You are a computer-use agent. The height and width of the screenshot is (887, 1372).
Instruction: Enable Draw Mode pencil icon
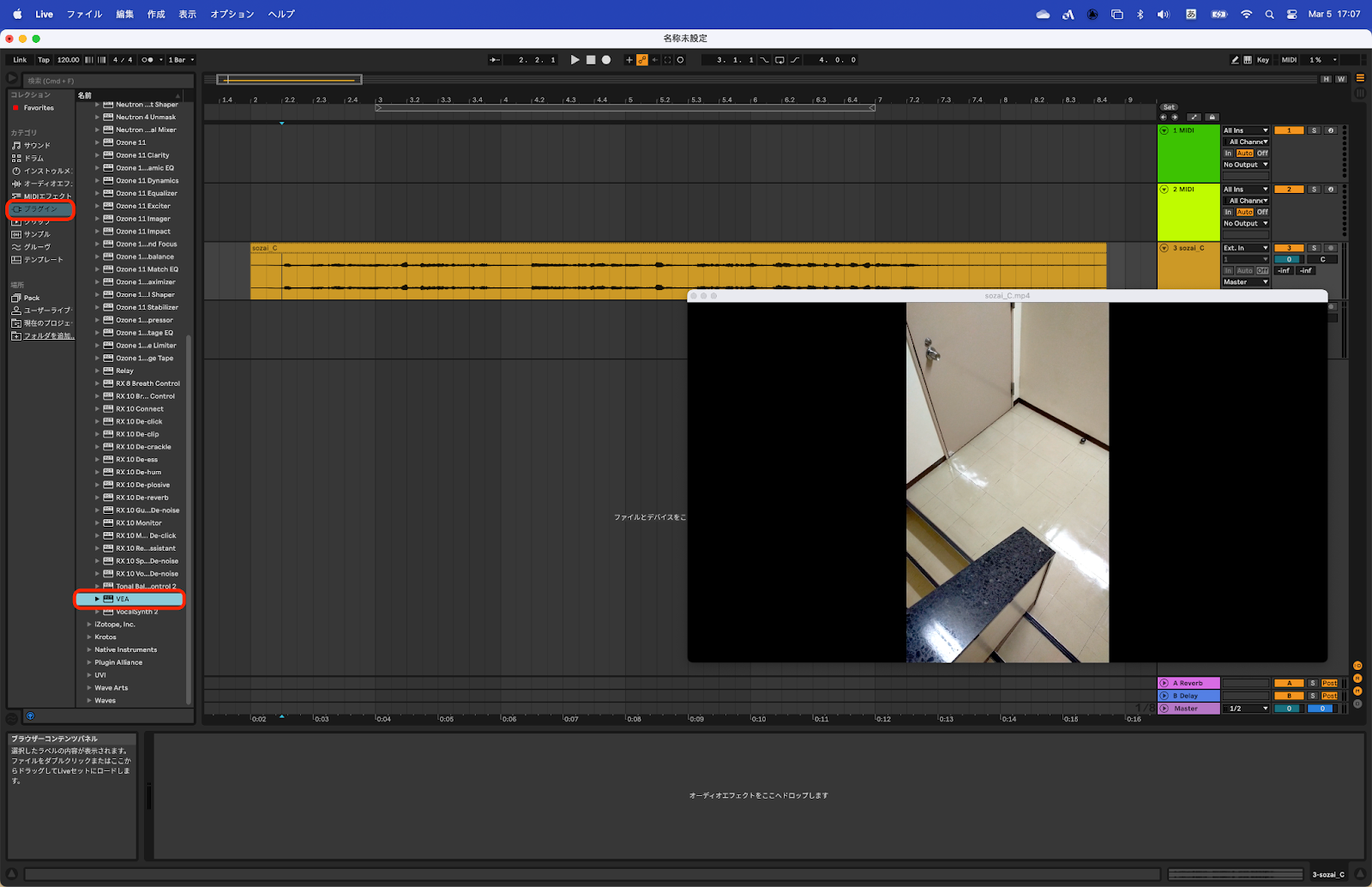coord(1235,60)
